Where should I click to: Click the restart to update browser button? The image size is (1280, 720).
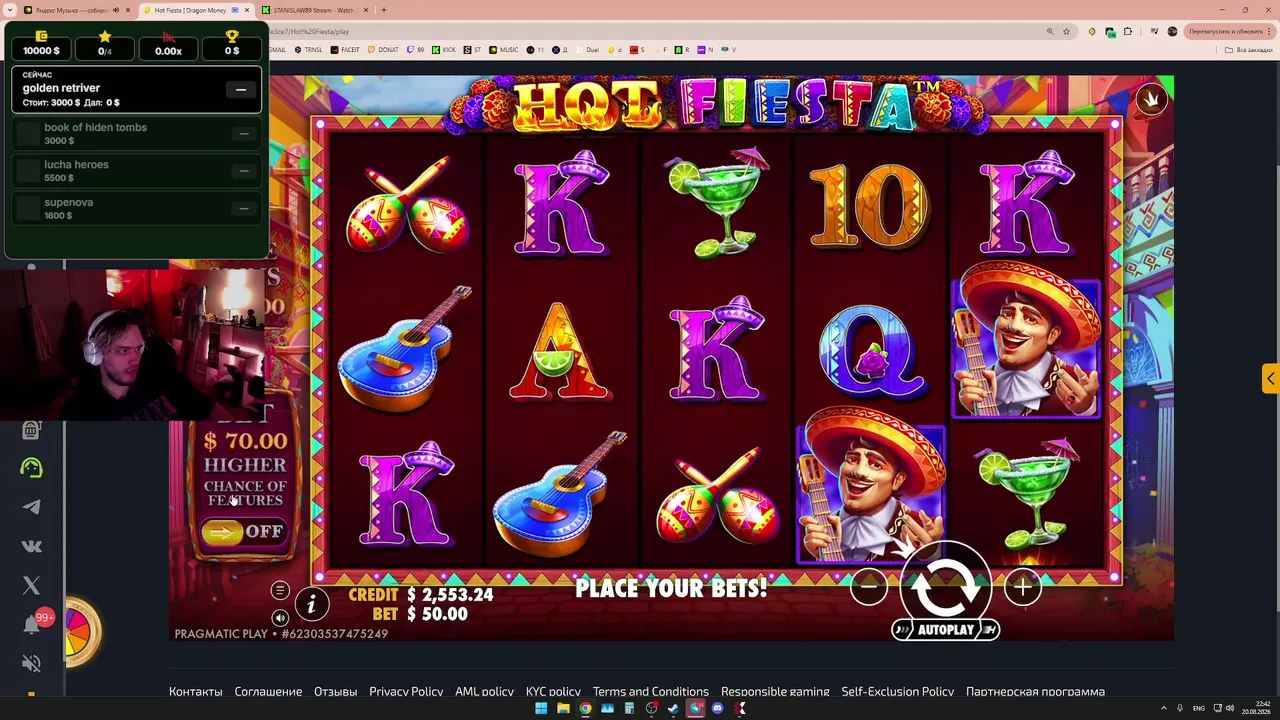[x=1229, y=31]
